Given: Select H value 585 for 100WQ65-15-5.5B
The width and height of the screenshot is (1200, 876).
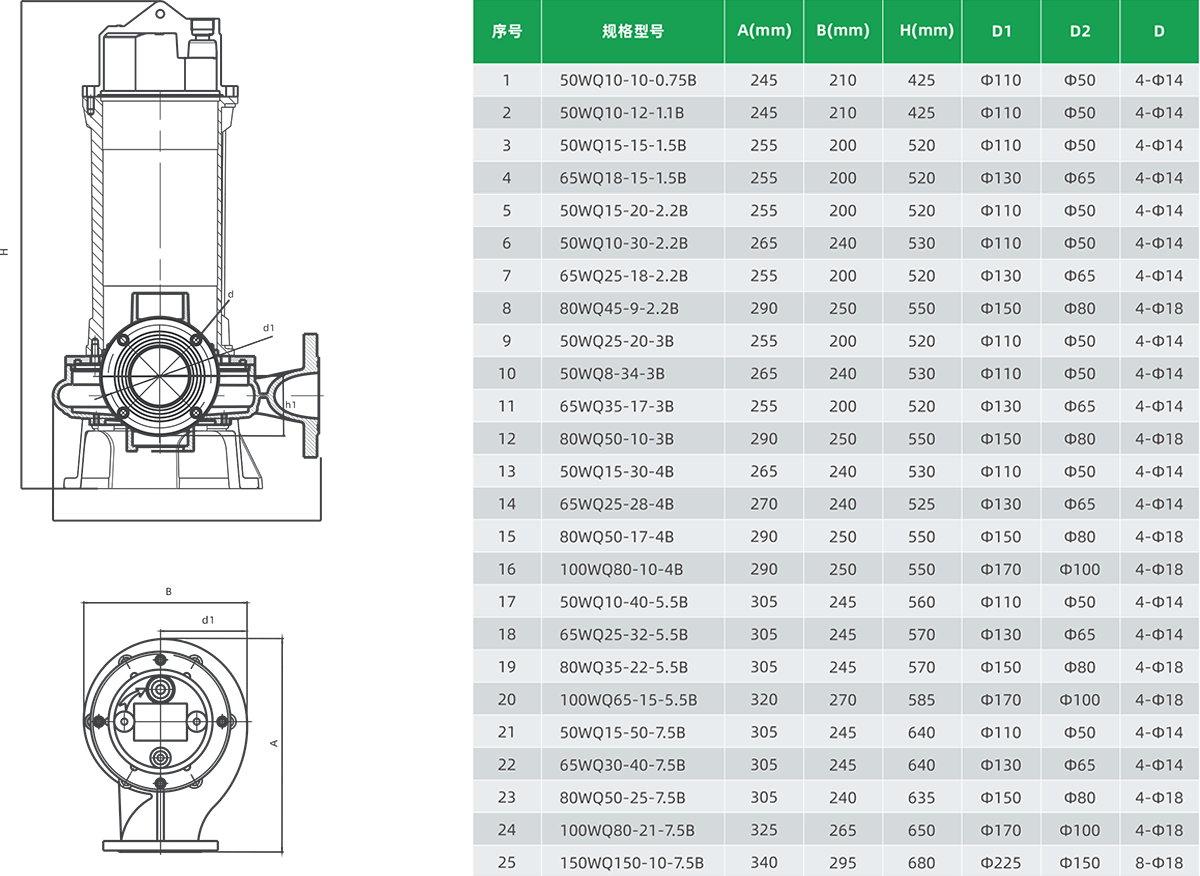Looking at the screenshot, I should (x=922, y=700).
